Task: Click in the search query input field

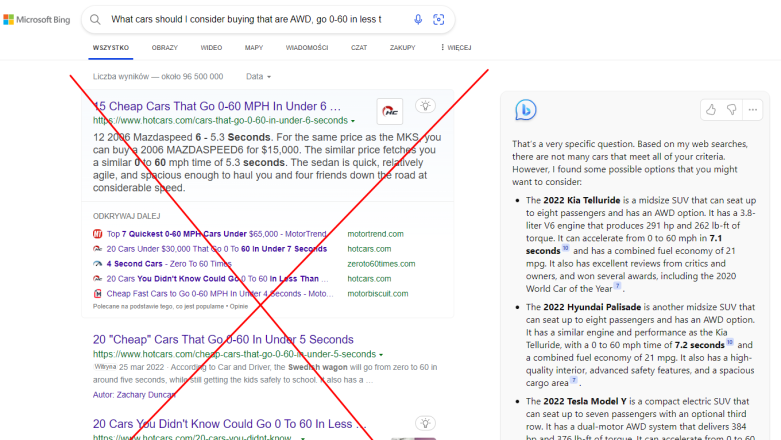Action: pyautogui.click(x=247, y=19)
